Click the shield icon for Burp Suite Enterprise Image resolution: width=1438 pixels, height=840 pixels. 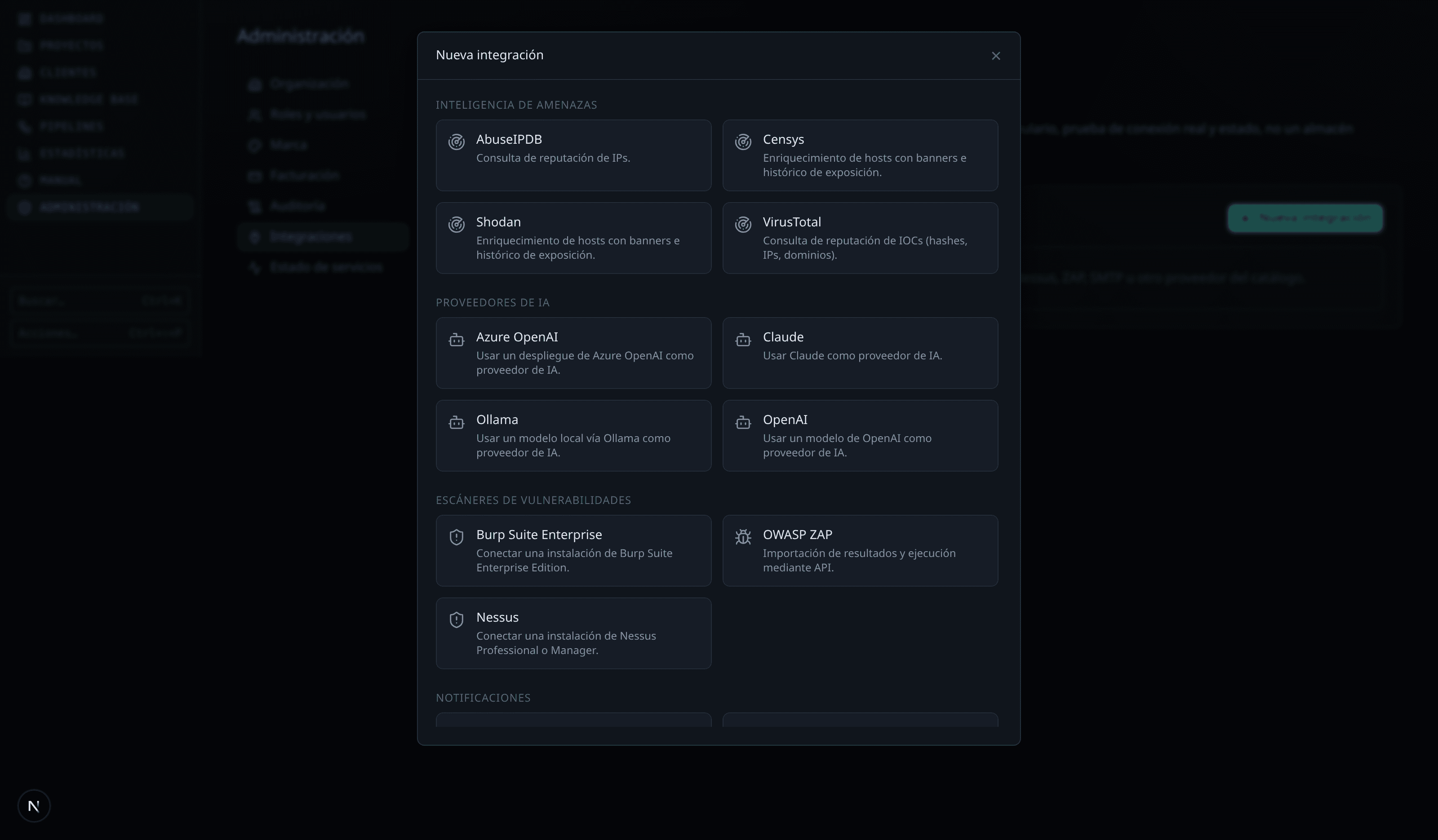pyautogui.click(x=456, y=537)
